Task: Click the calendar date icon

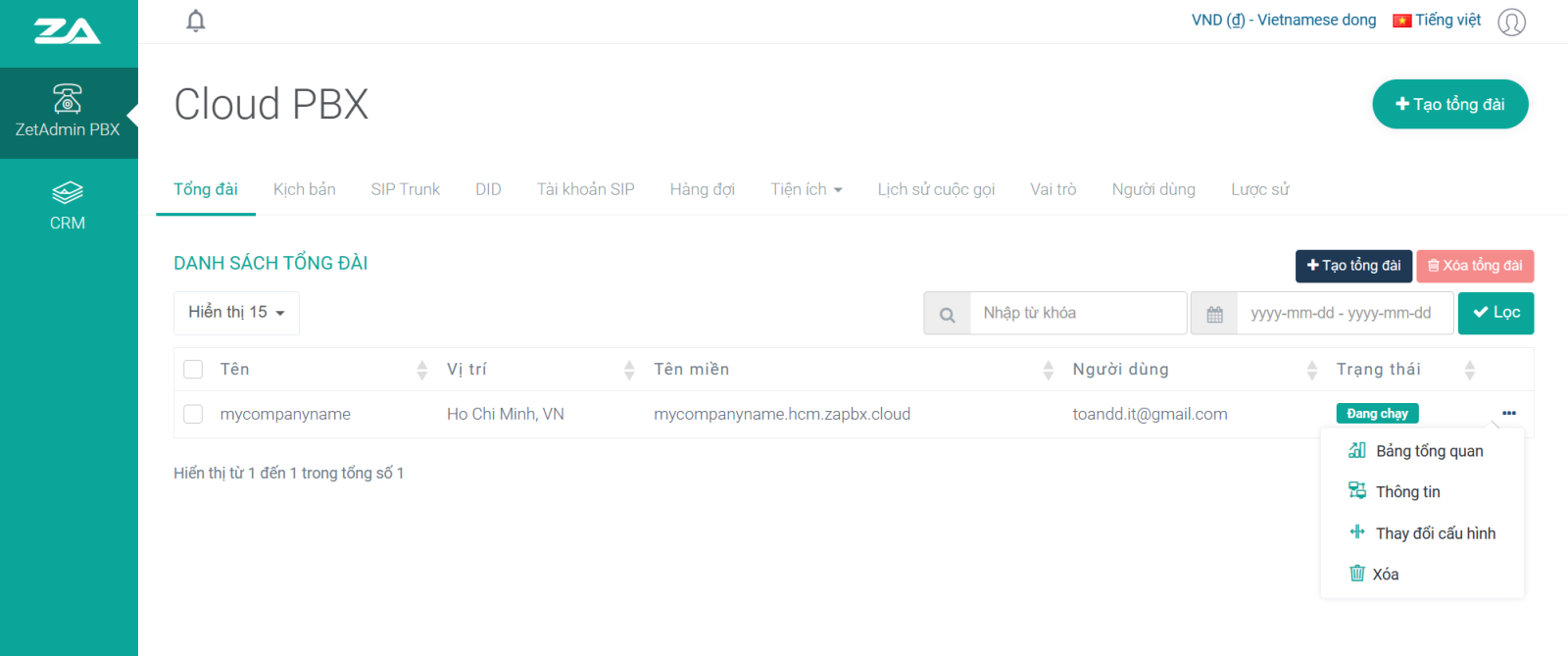Action: tap(1214, 314)
